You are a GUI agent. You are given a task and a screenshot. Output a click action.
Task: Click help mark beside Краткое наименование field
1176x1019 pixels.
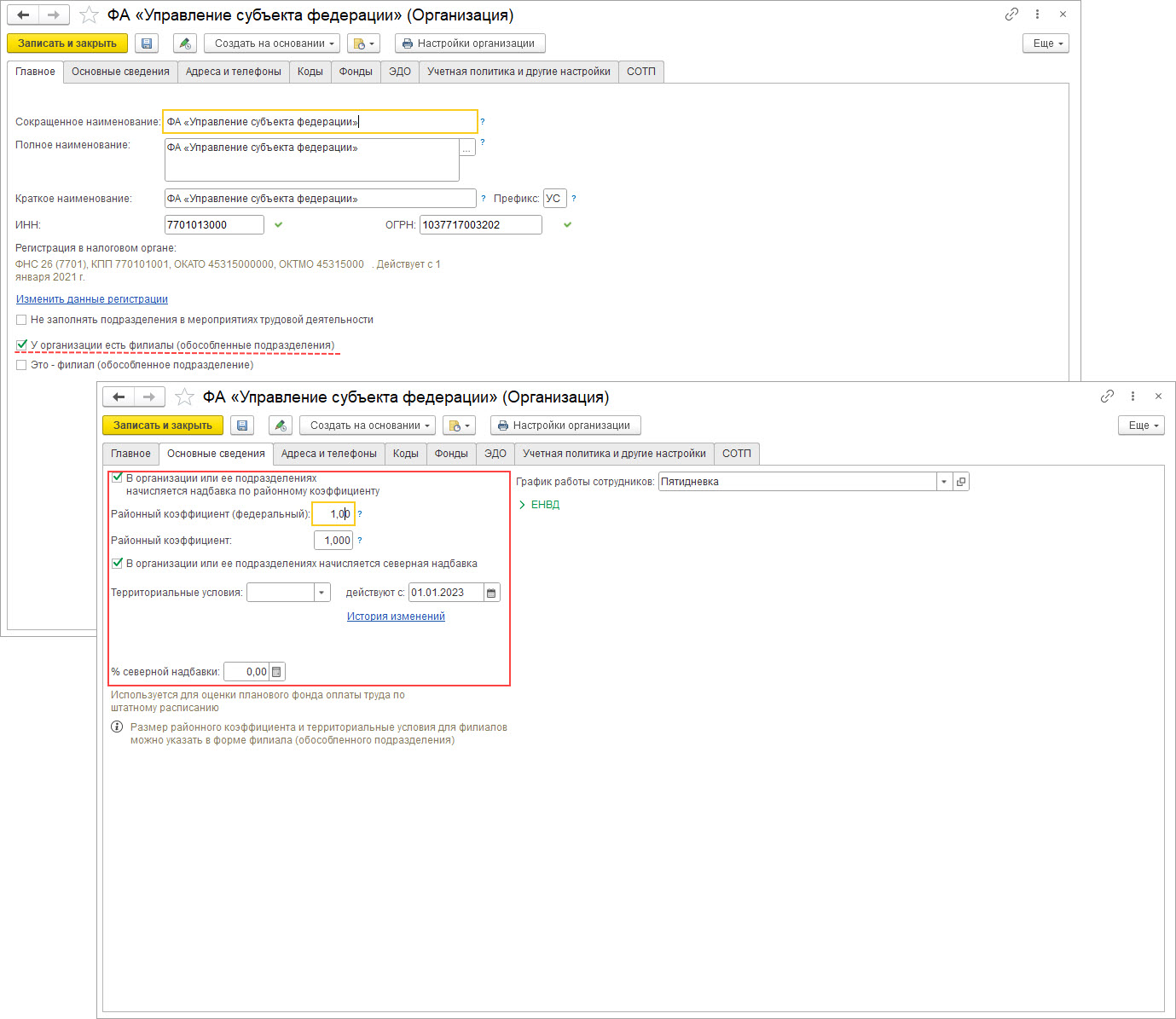coord(484,199)
